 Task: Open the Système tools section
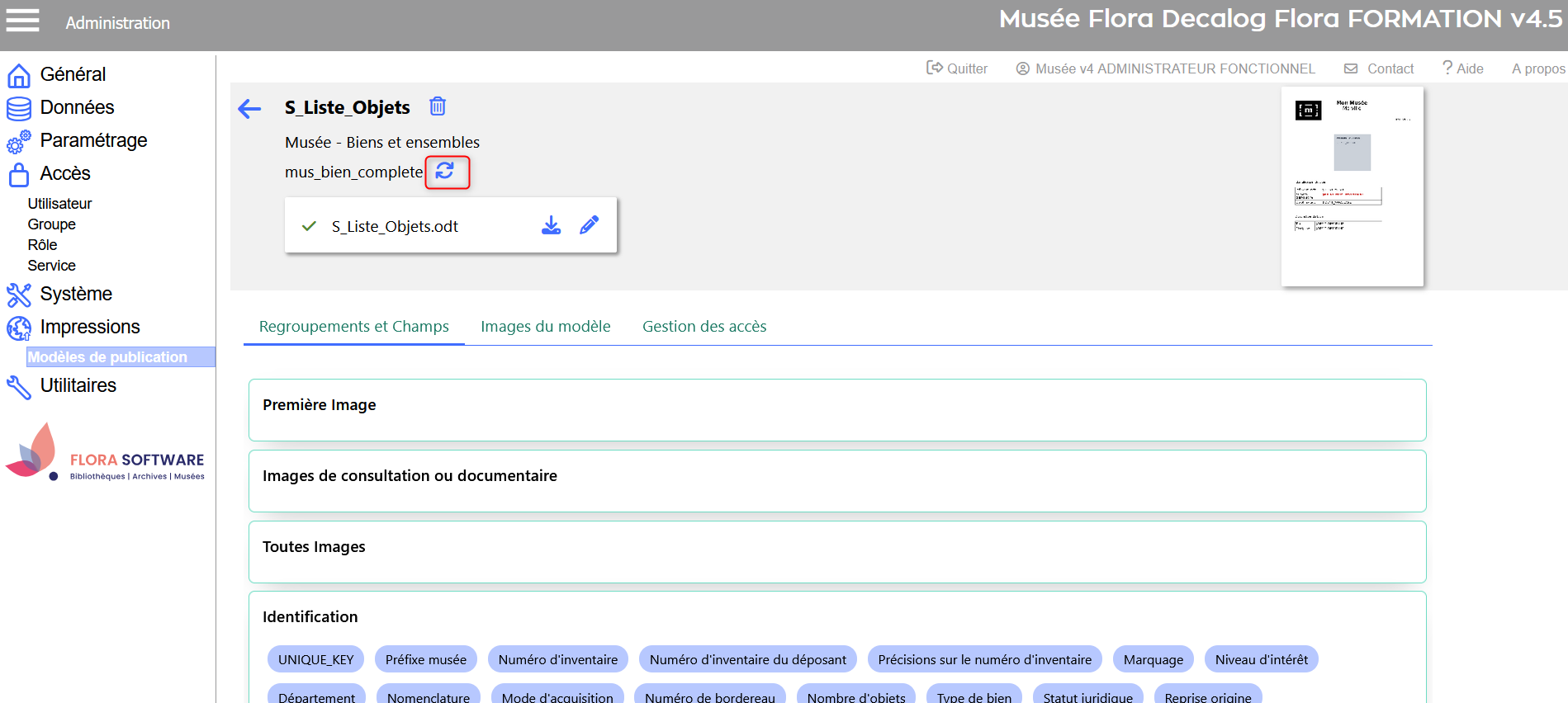[x=75, y=294]
